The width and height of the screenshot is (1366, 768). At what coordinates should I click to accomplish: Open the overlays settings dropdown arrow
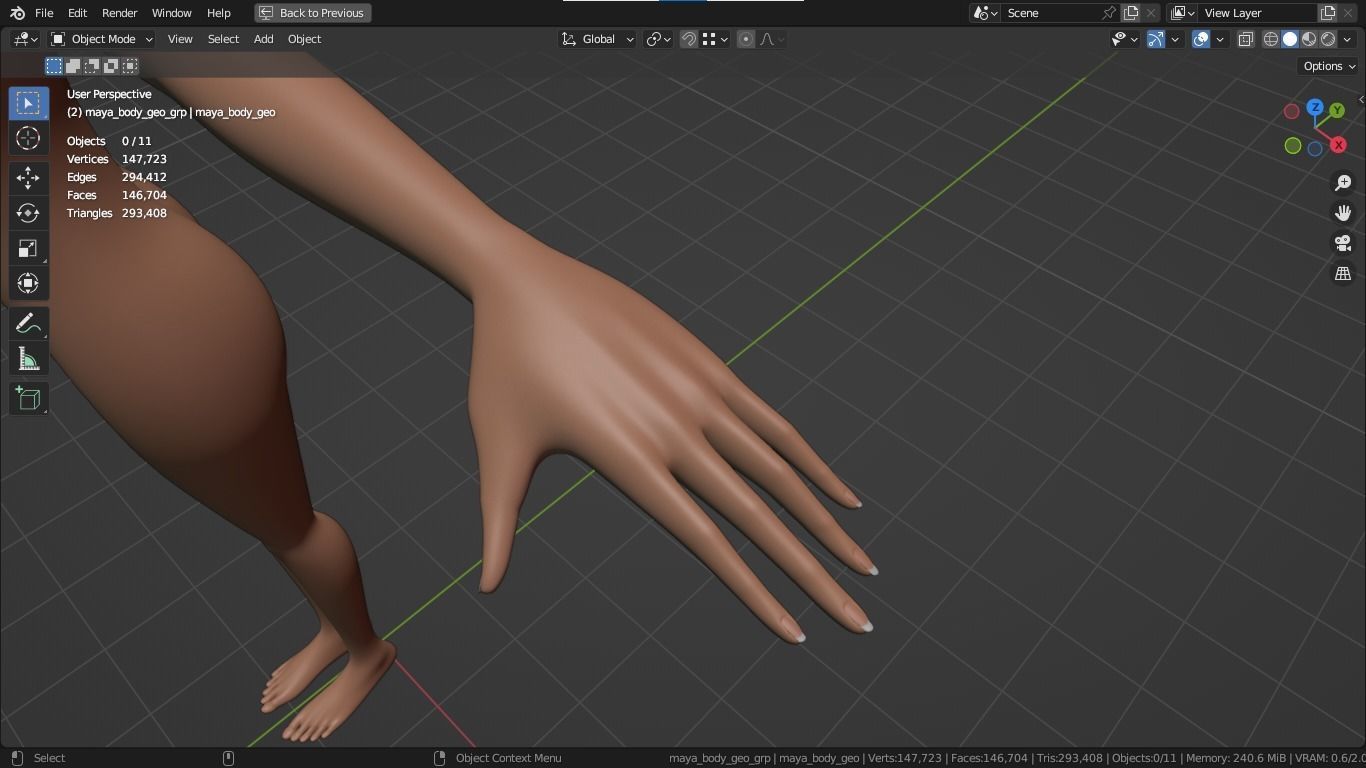[x=1220, y=39]
